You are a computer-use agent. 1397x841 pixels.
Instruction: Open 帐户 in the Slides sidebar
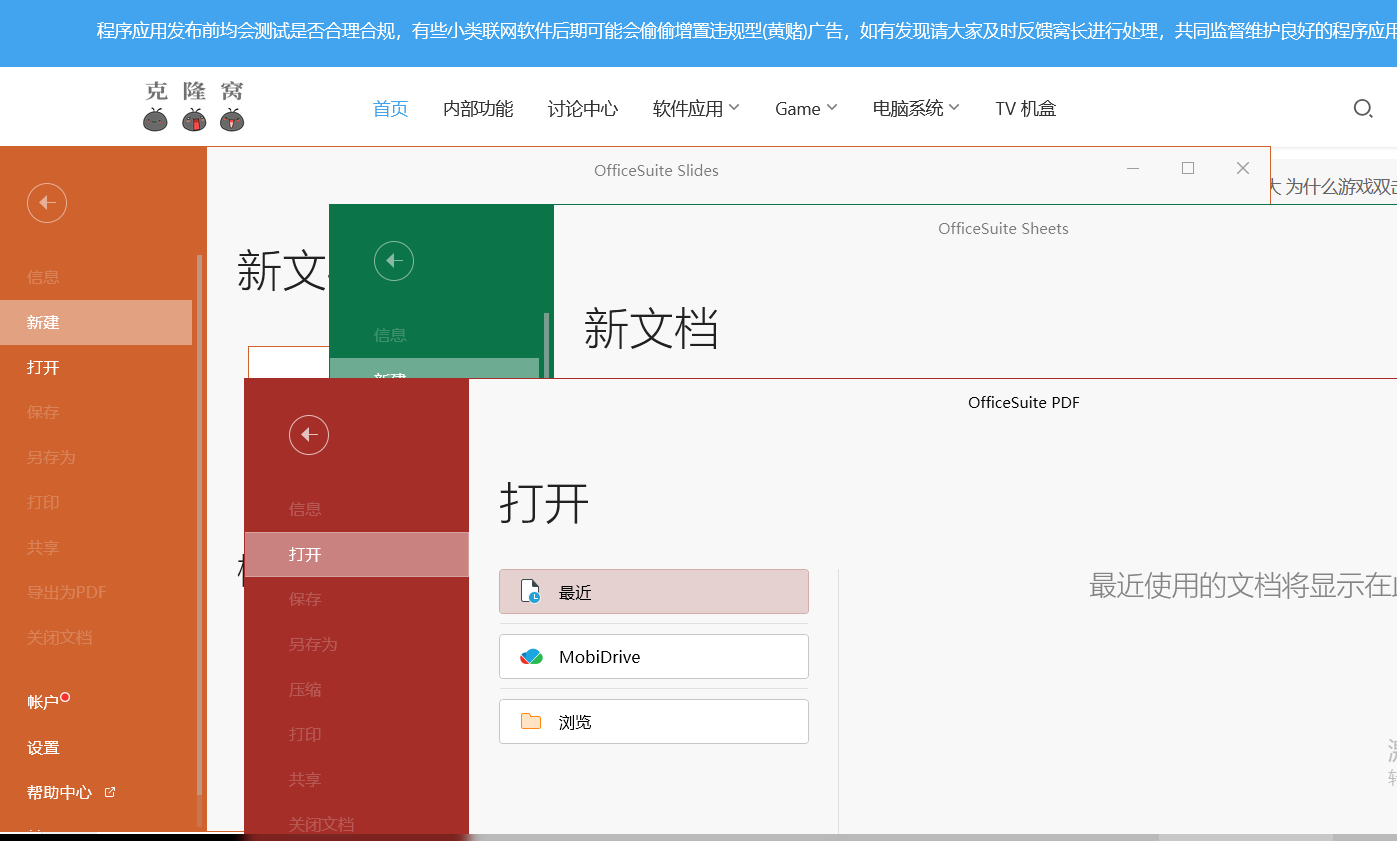[43, 702]
